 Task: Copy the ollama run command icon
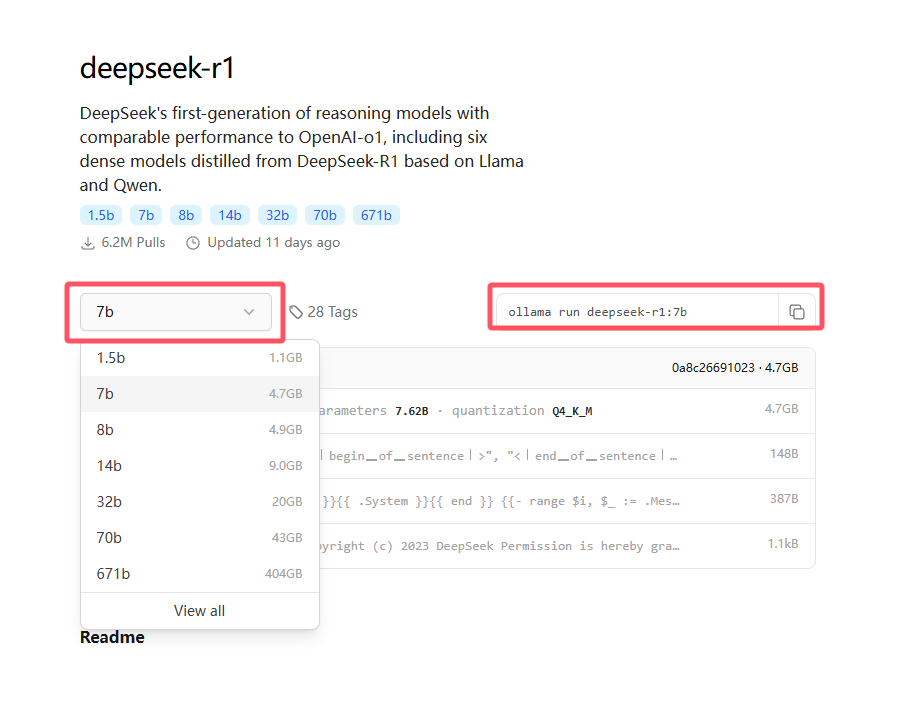click(x=796, y=312)
